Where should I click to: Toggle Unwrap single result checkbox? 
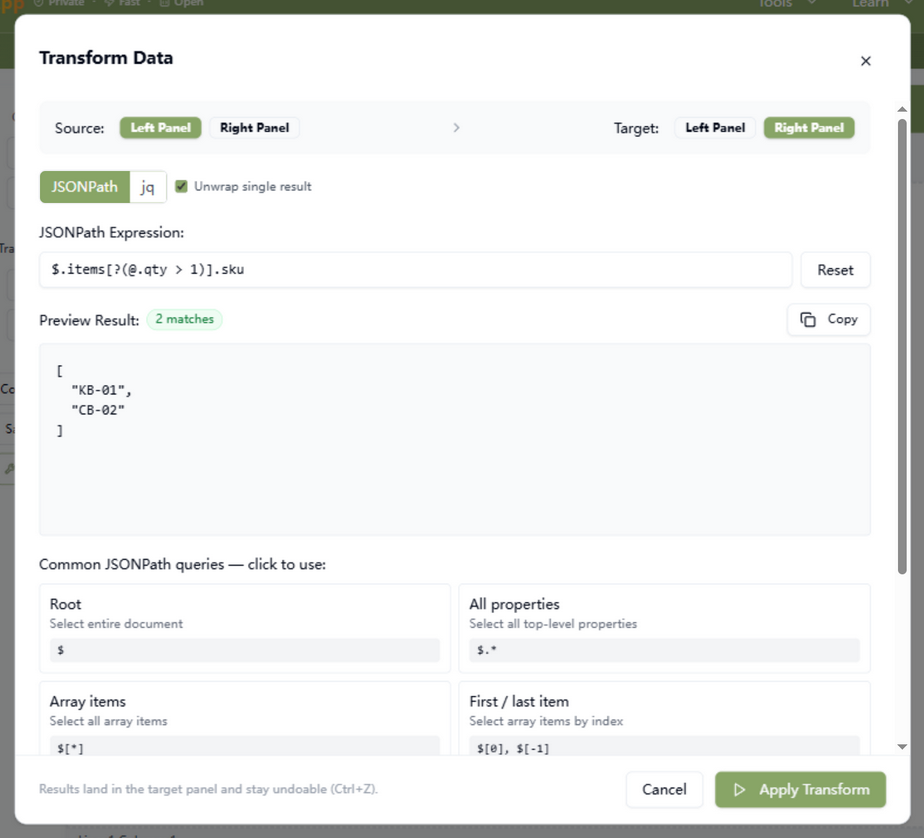(x=182, y=186)
